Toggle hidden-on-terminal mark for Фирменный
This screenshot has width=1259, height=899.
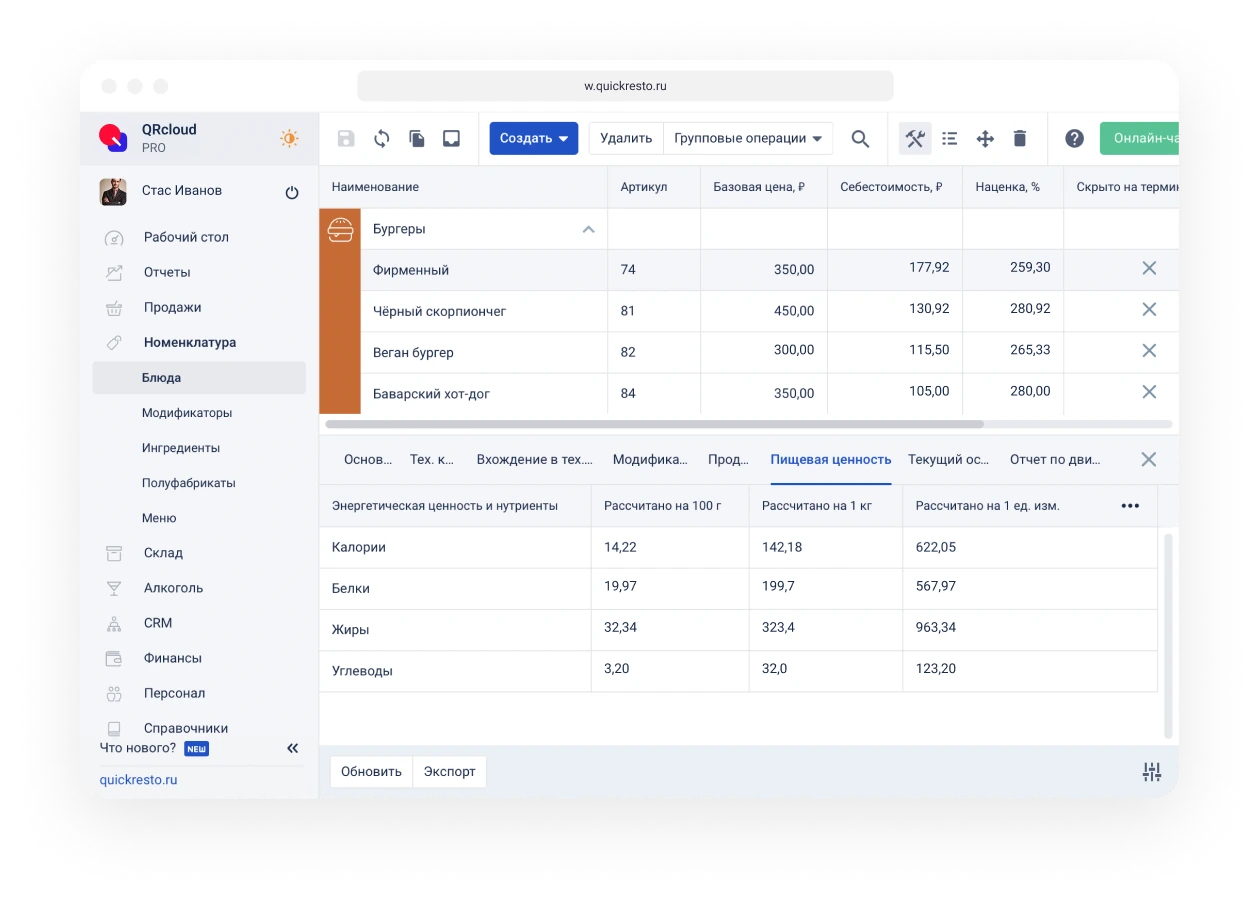1148,268
